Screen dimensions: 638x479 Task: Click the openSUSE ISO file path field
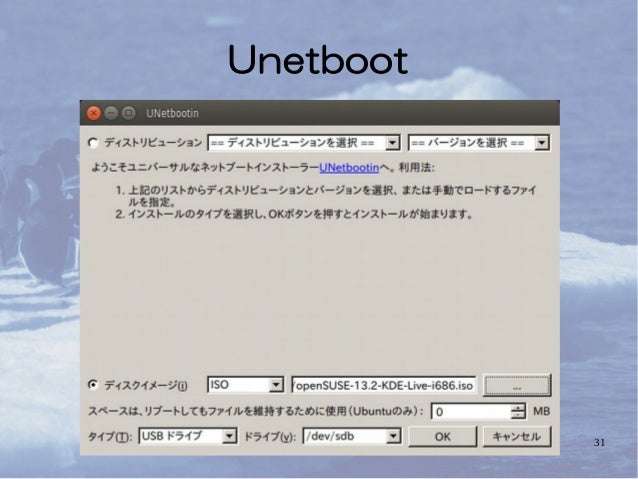click(x=383, y=385)
